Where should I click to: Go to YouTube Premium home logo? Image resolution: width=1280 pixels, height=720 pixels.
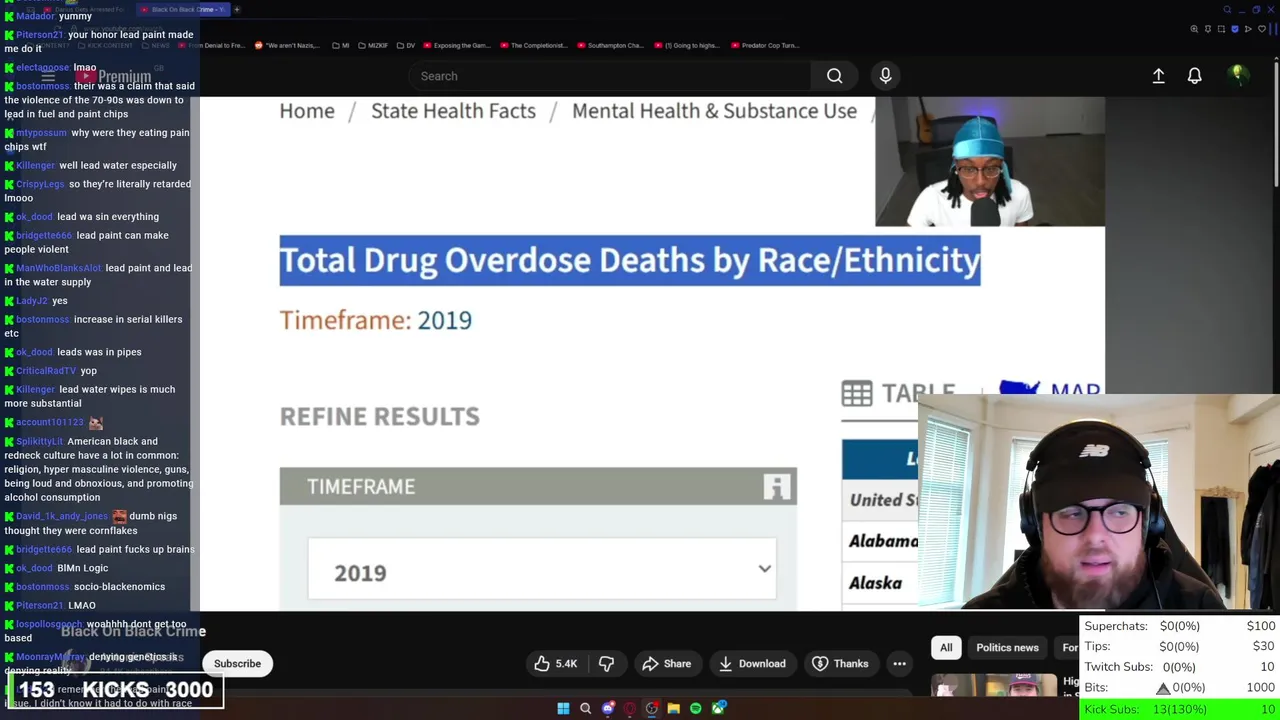pos(112,76)
